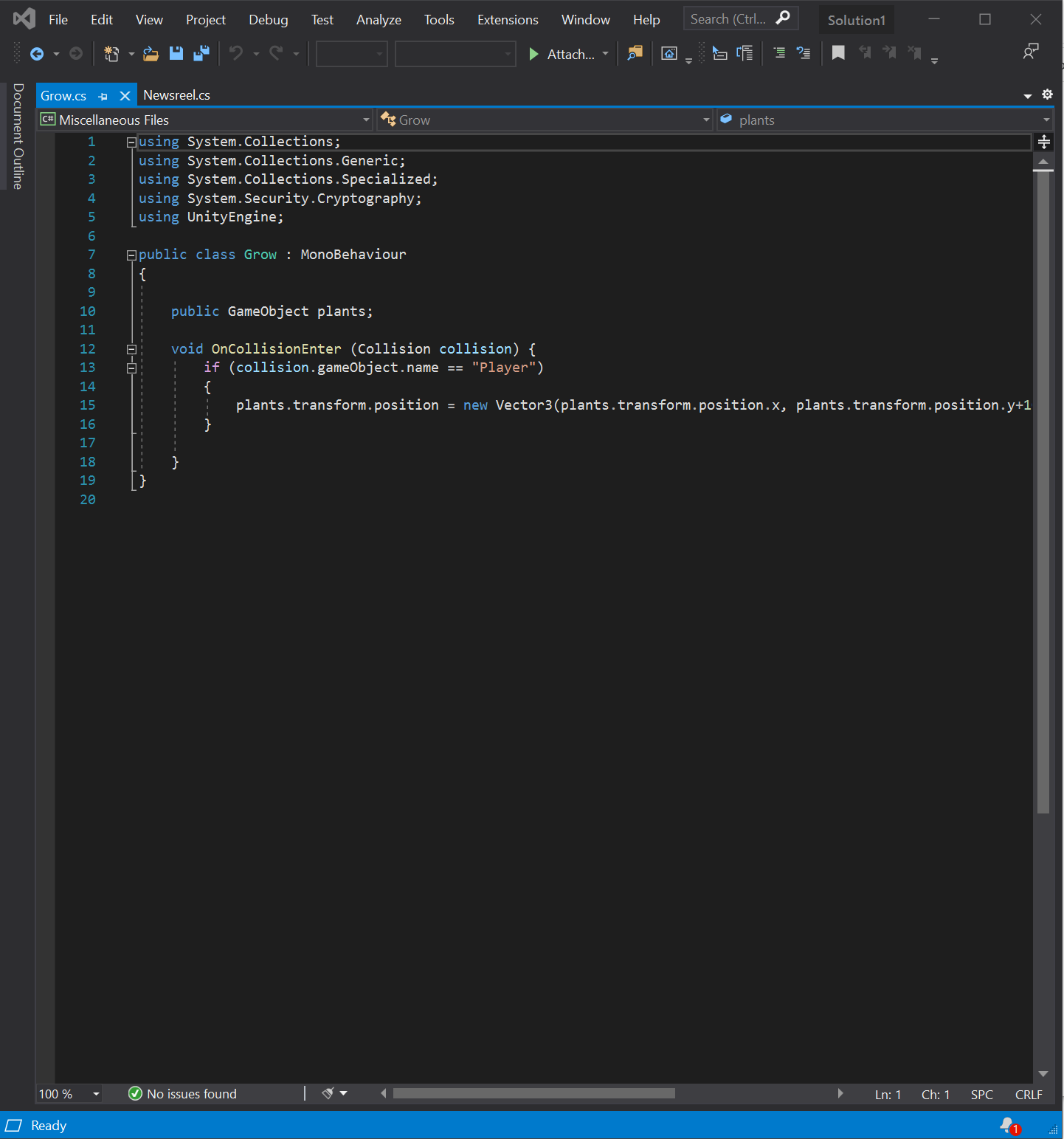
Task: Switch to the Newsreel.cs tab
Action: [x=176, y=95]
